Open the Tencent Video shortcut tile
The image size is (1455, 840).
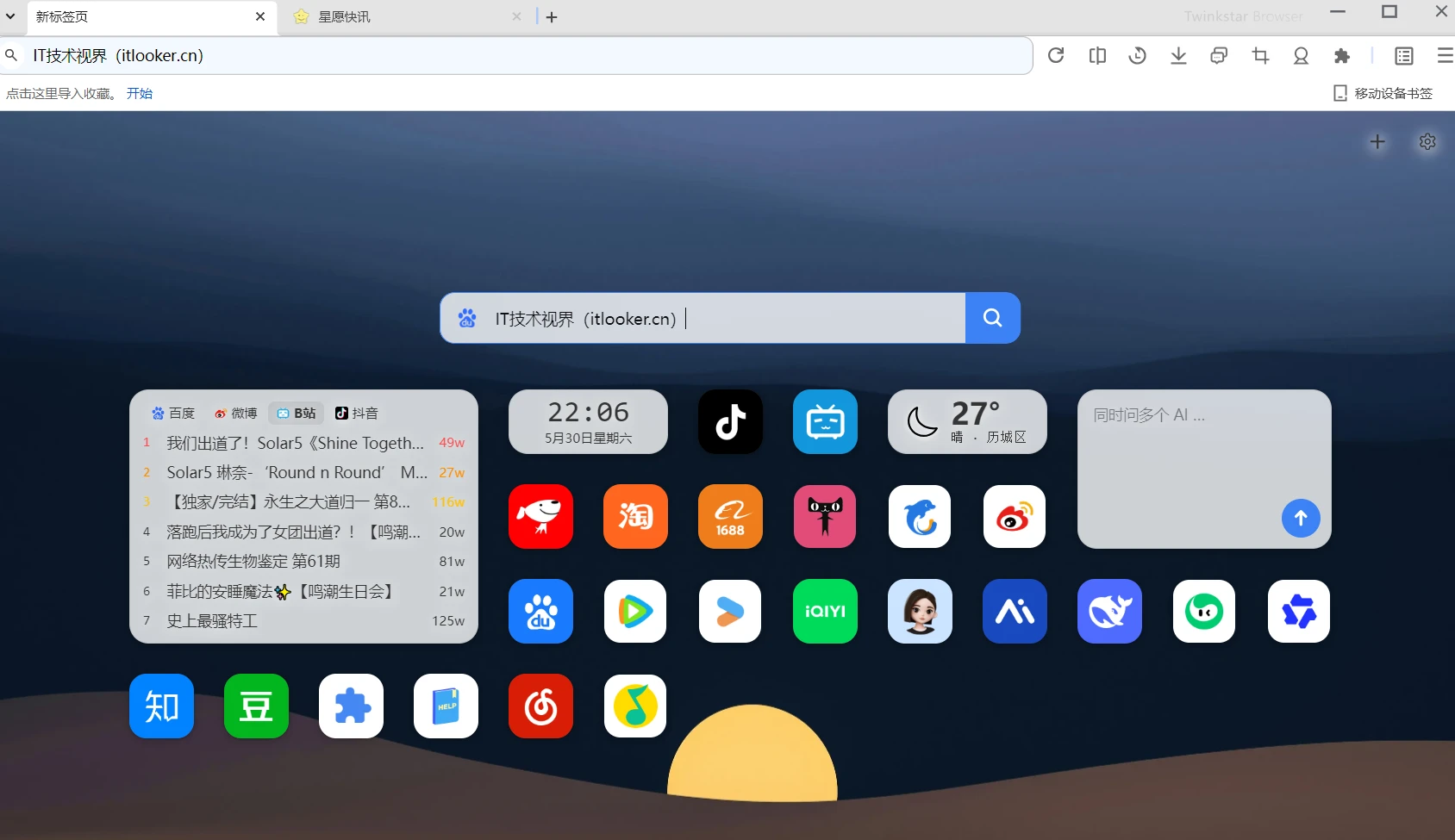(635, 611)
